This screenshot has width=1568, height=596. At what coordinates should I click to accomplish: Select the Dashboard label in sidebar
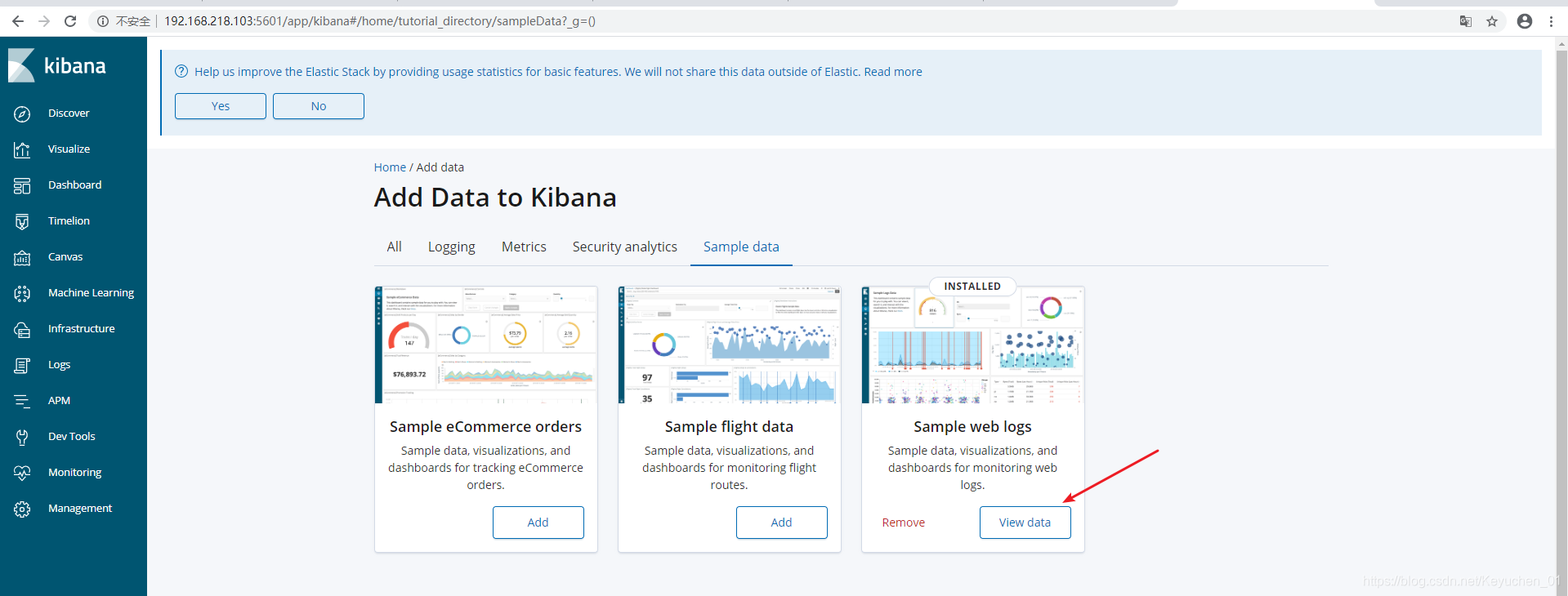coord(74,185)
